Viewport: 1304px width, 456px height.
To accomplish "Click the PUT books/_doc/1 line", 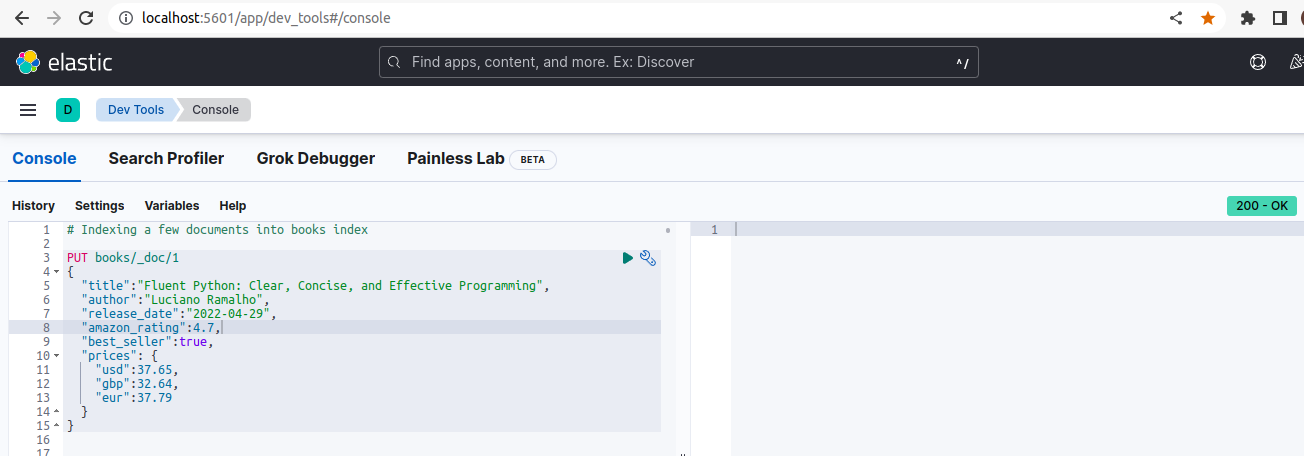I will (123, 258).
